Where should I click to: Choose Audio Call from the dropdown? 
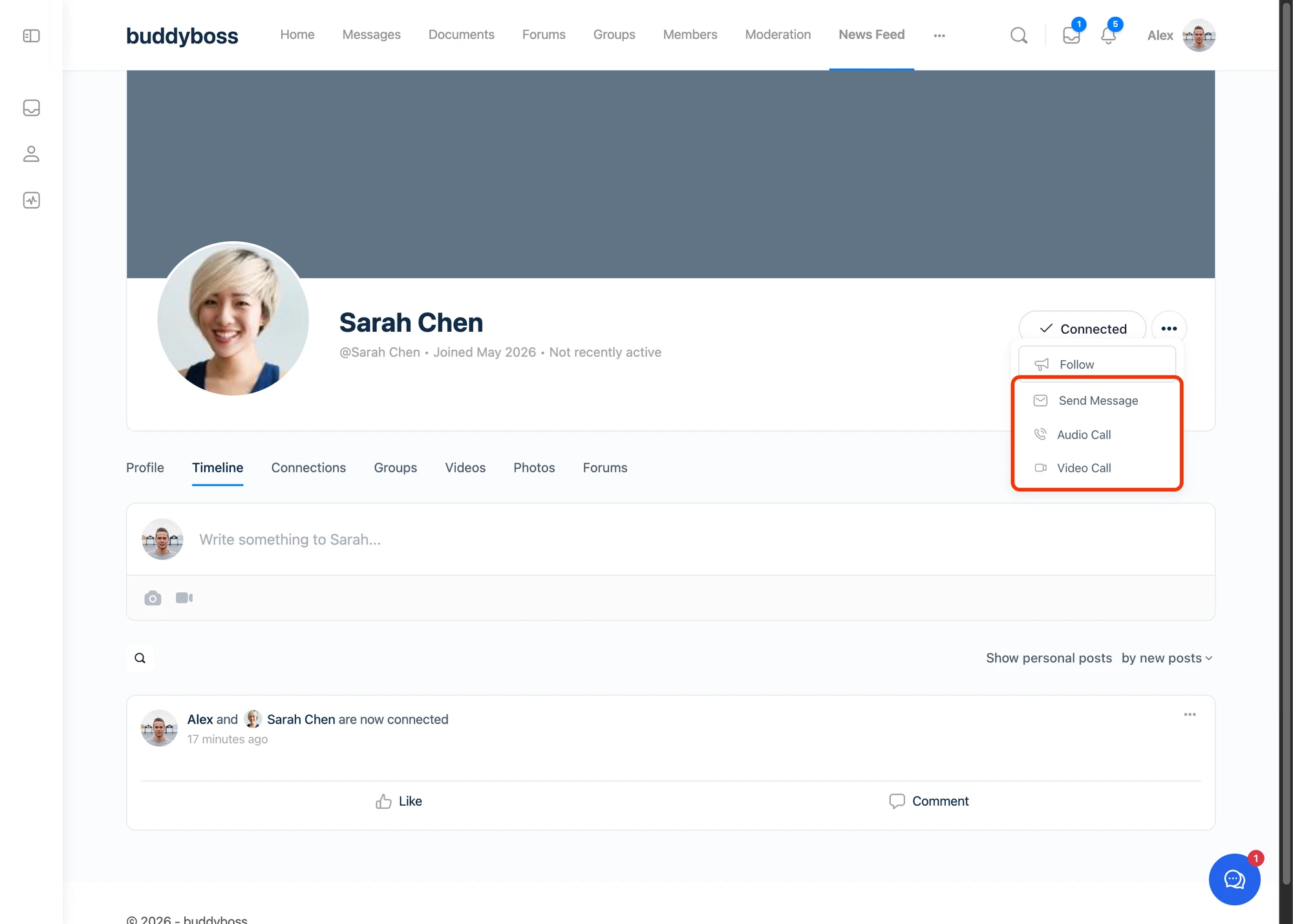click(x=1096, y=435)
